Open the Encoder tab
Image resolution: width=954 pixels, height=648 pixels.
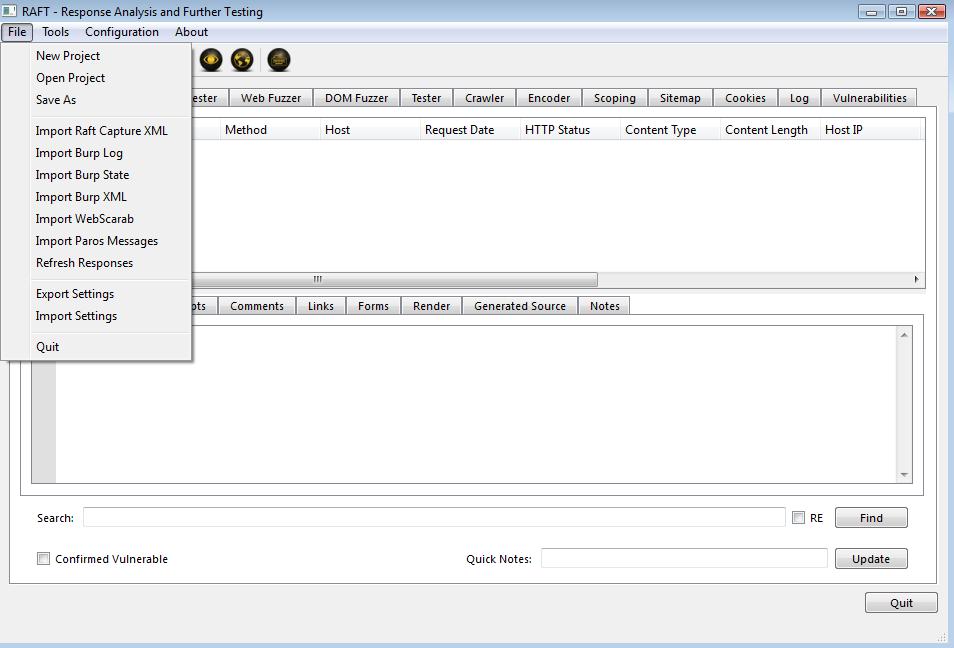tap(549, 98)
